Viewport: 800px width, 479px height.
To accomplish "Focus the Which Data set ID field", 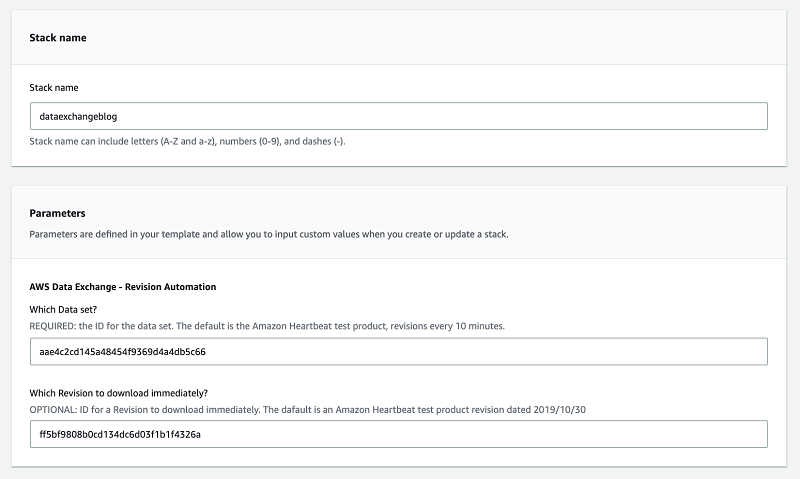I will coord(398,352).
